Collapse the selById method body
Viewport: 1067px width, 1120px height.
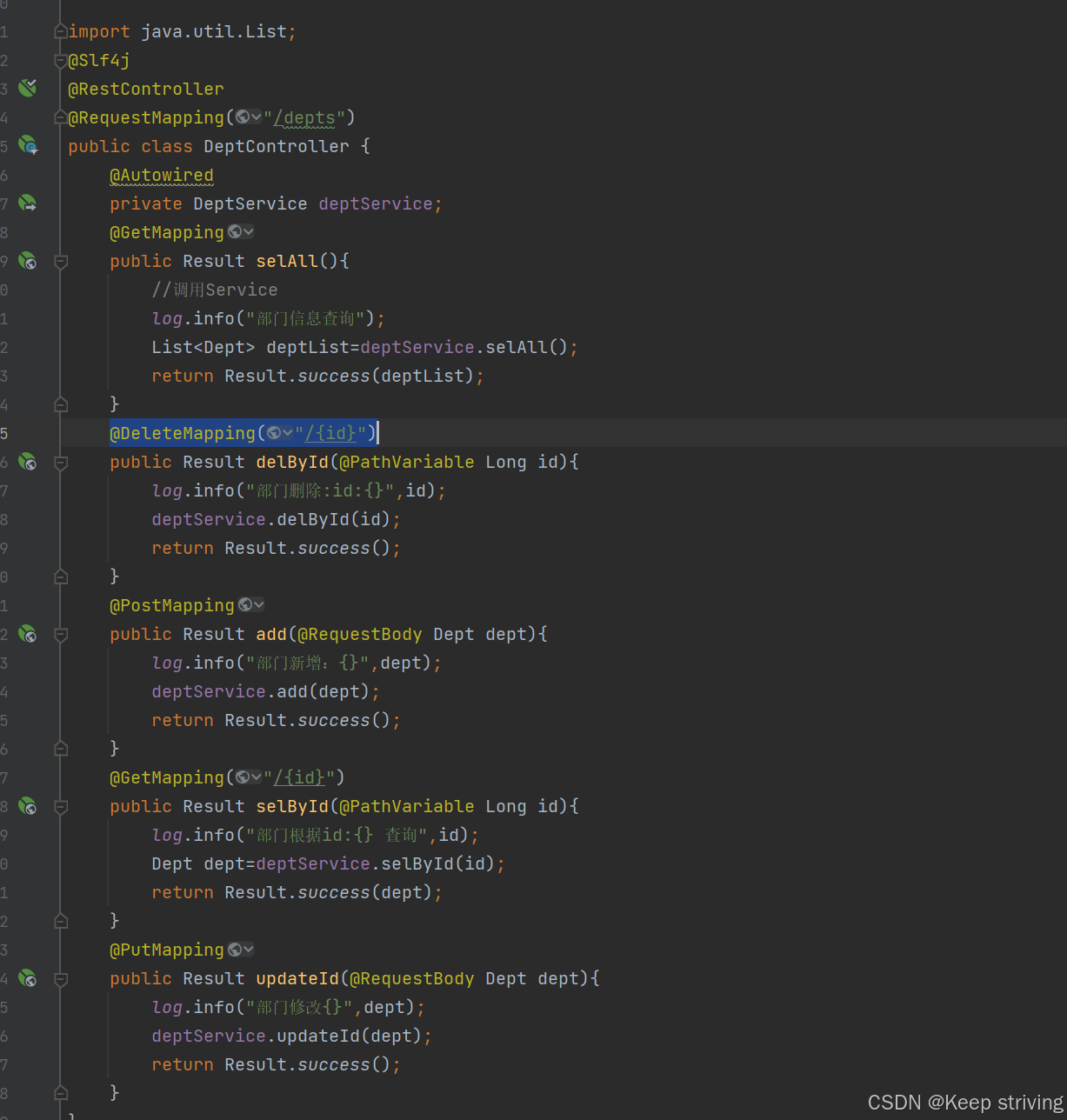61,806
